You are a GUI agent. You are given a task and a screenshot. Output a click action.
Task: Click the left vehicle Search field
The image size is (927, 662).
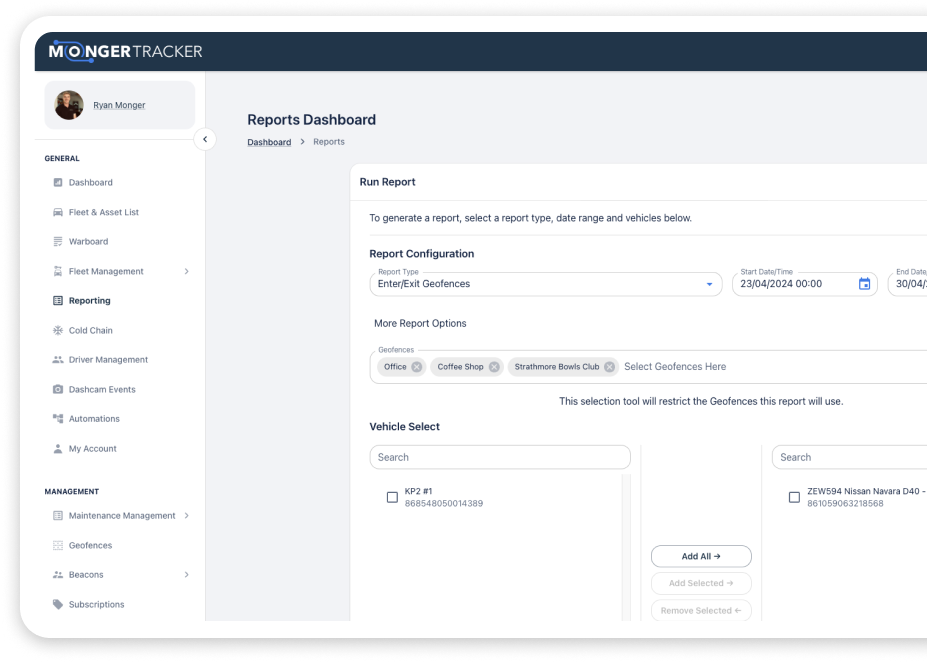click(500, 457)
